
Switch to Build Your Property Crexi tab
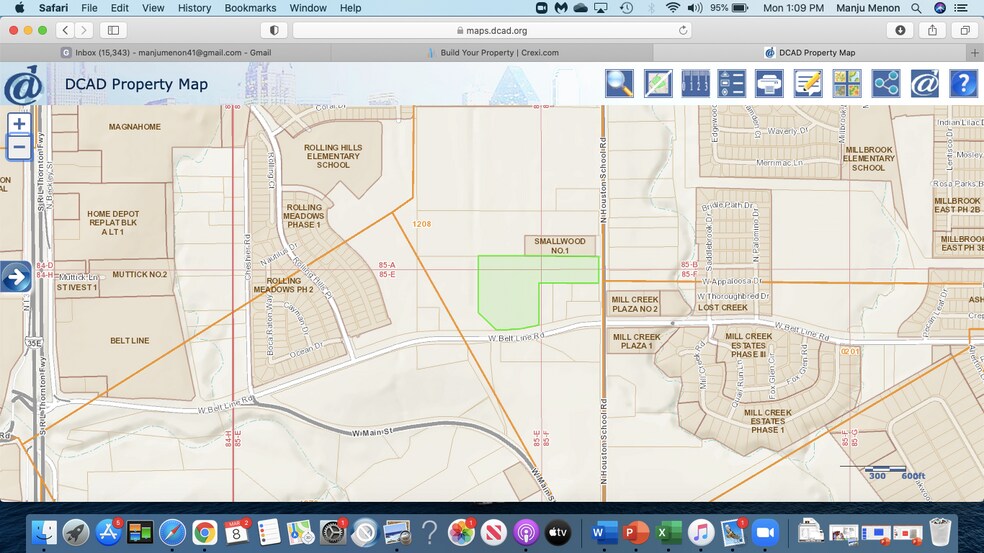click(493, 53)
